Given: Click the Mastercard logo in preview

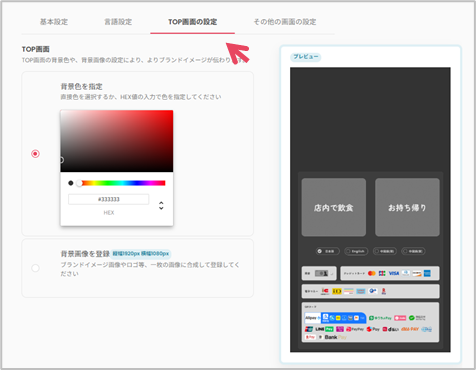Looking at the screenshot, I should tap(372, 273).
